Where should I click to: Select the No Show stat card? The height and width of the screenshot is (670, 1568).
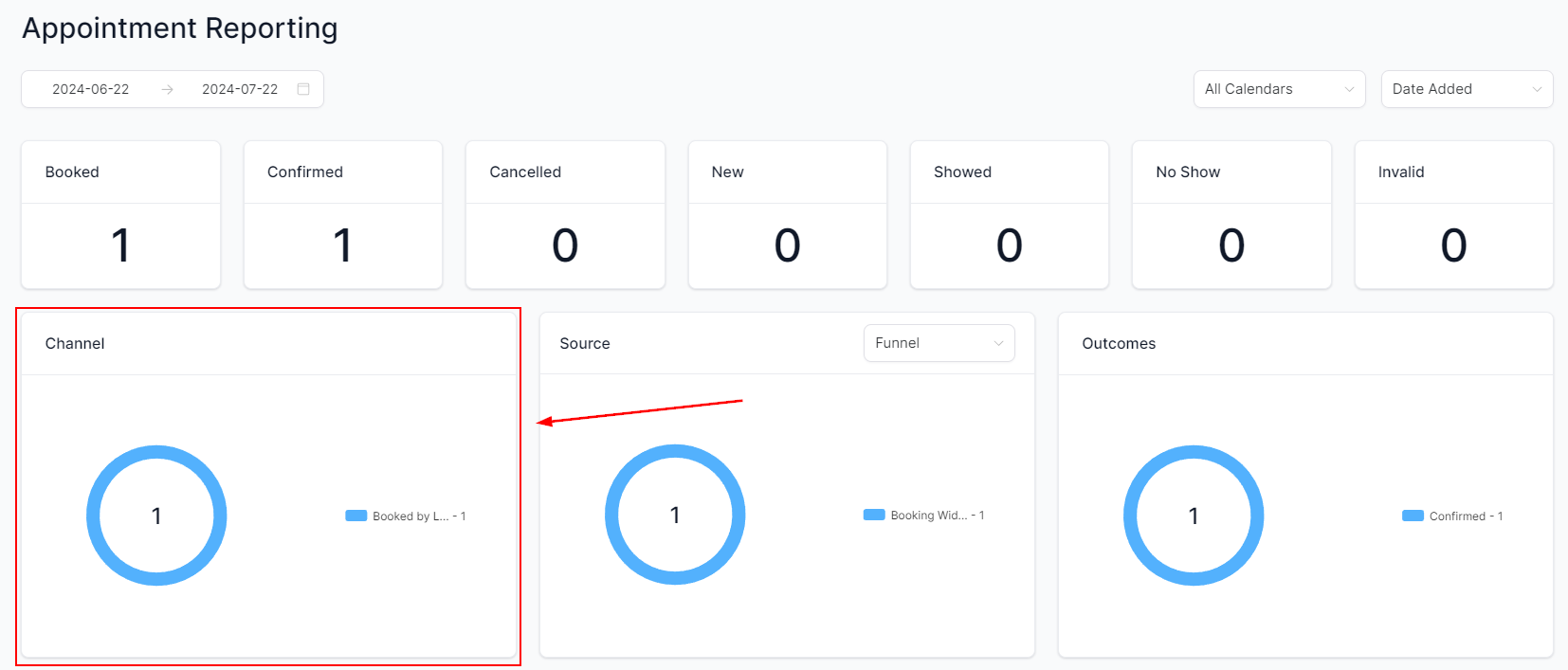tap(1231, 215)
